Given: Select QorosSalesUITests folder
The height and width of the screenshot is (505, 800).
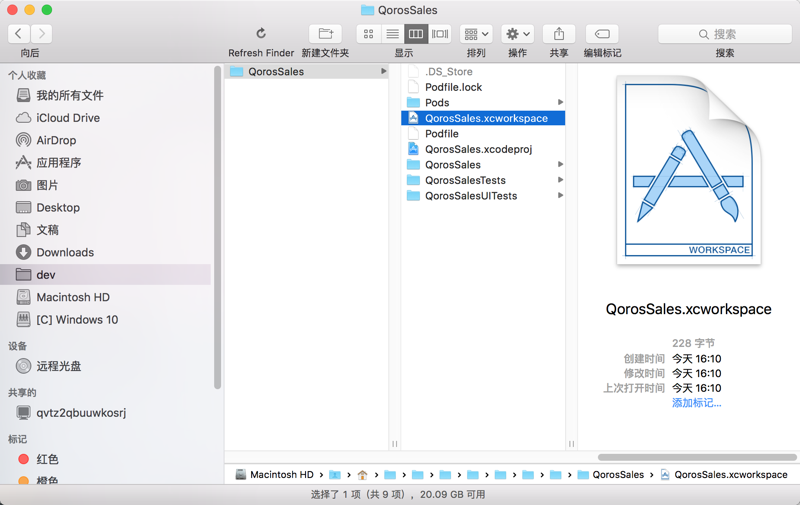Looking at the screenshot, I should click(483, 196).
